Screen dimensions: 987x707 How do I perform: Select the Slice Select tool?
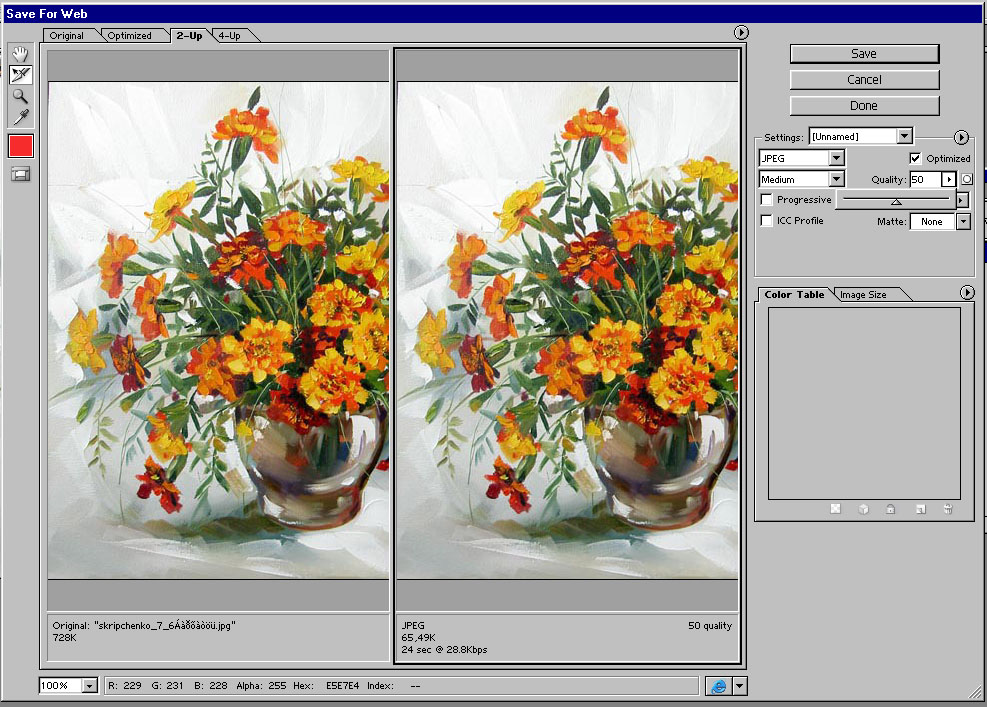(20, 74)
